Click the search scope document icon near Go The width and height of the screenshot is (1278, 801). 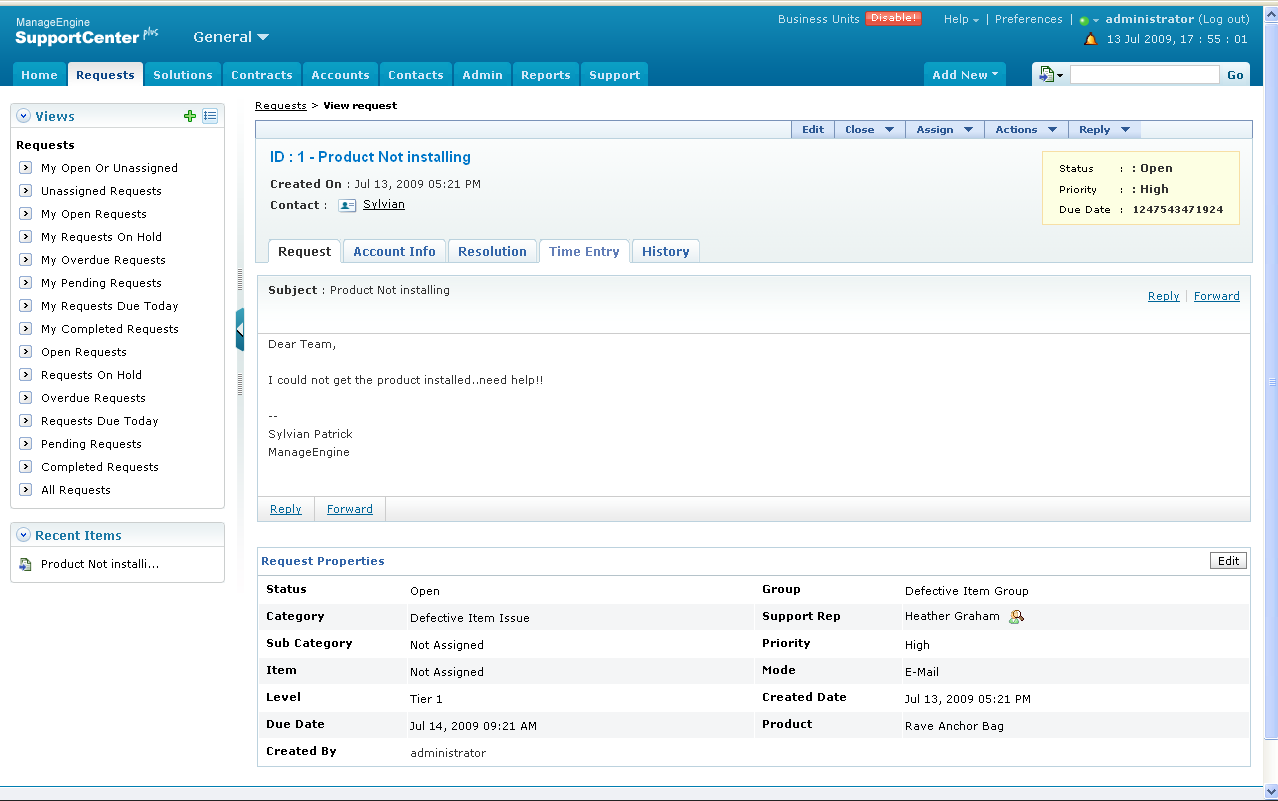[1048, 73]
